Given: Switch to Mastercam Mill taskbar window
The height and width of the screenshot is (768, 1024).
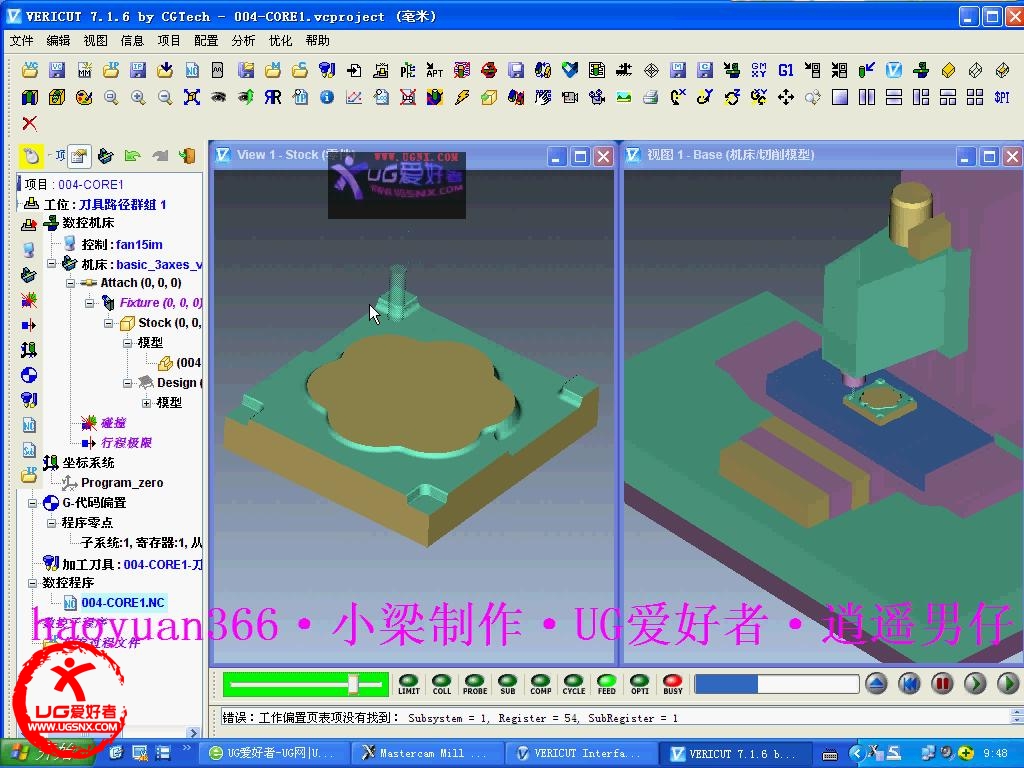Looking at the screenshot, I should coord(426,753).
